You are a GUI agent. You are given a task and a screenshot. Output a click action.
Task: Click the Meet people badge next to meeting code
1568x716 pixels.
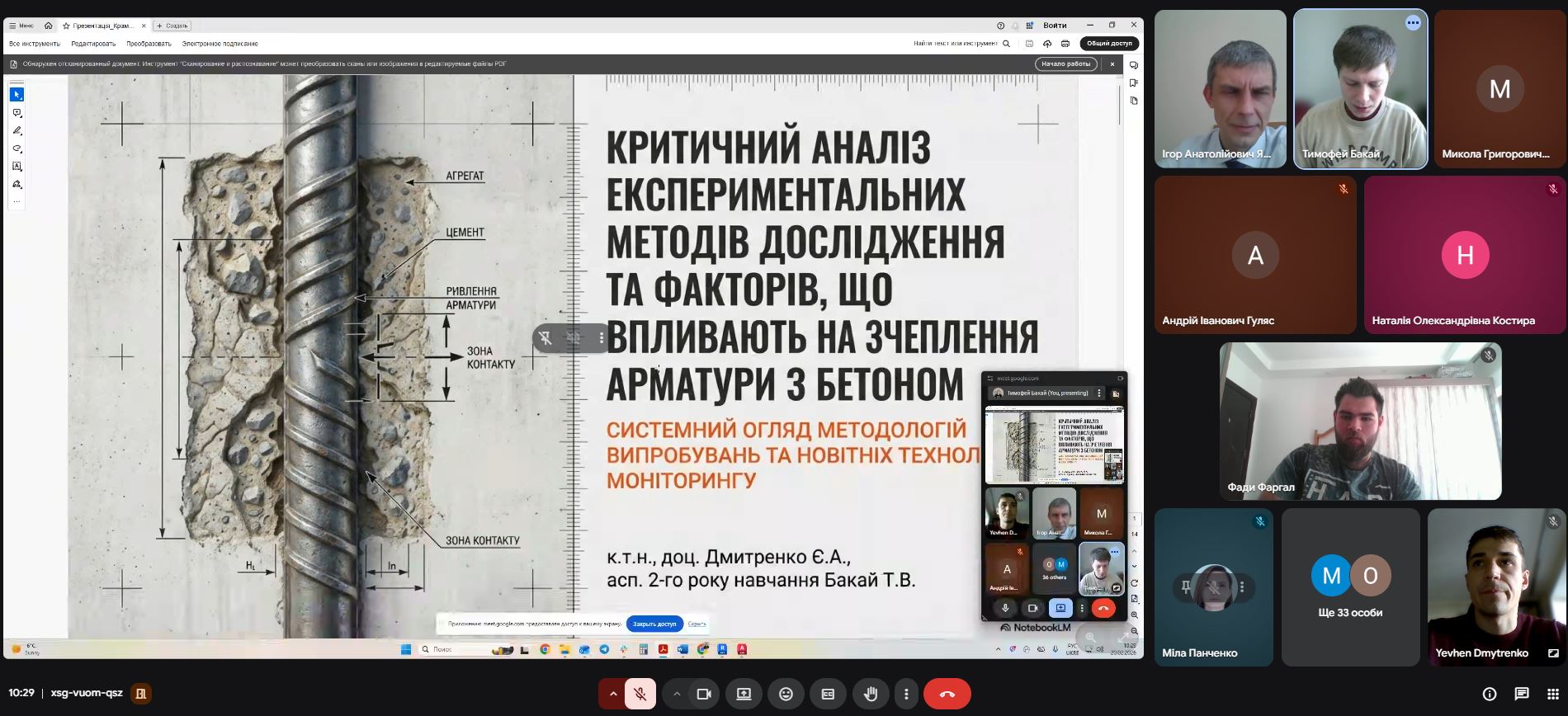141,694
